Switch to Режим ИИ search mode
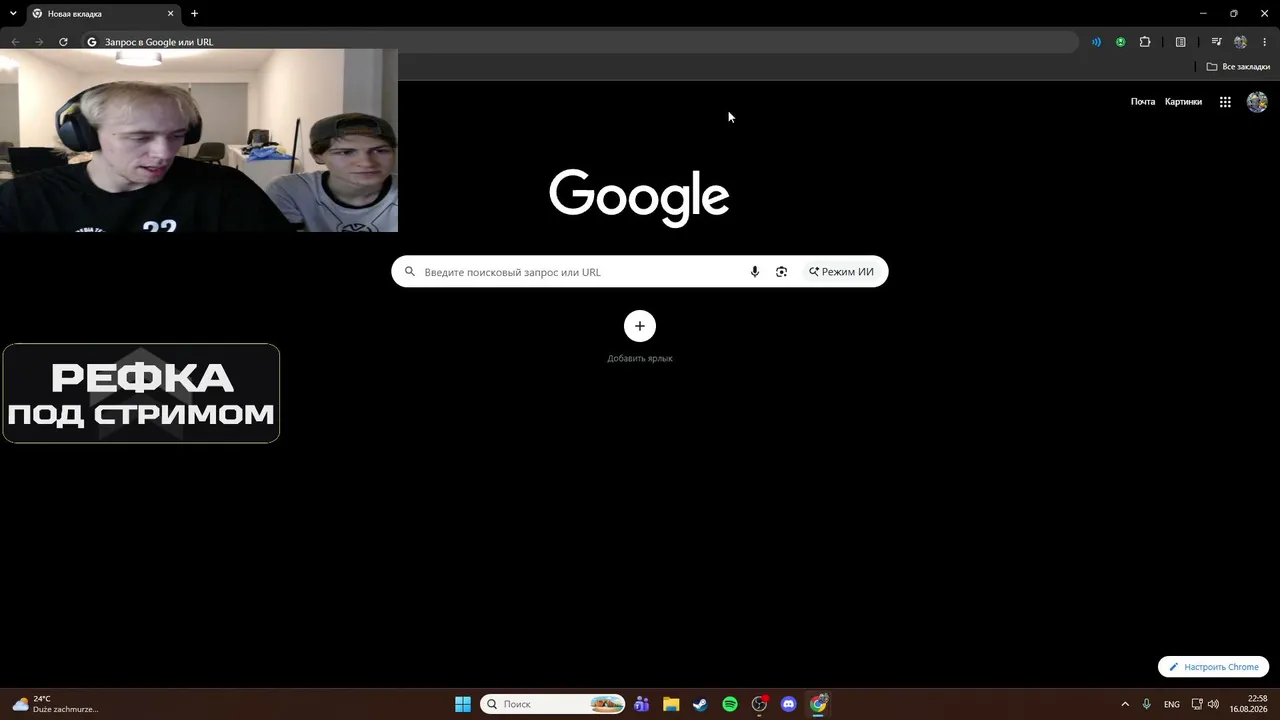The image size is (1280, 720). [x=841, y=272]
